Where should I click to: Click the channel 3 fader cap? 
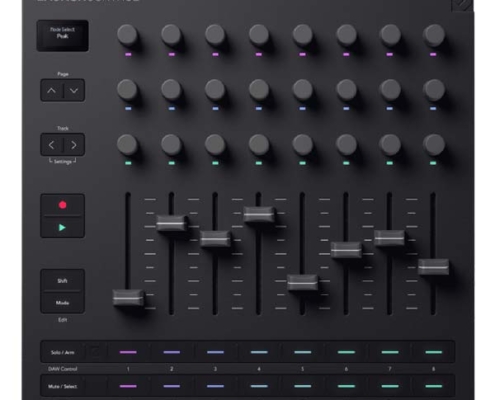pyautogui.click(x=215, y=239)
